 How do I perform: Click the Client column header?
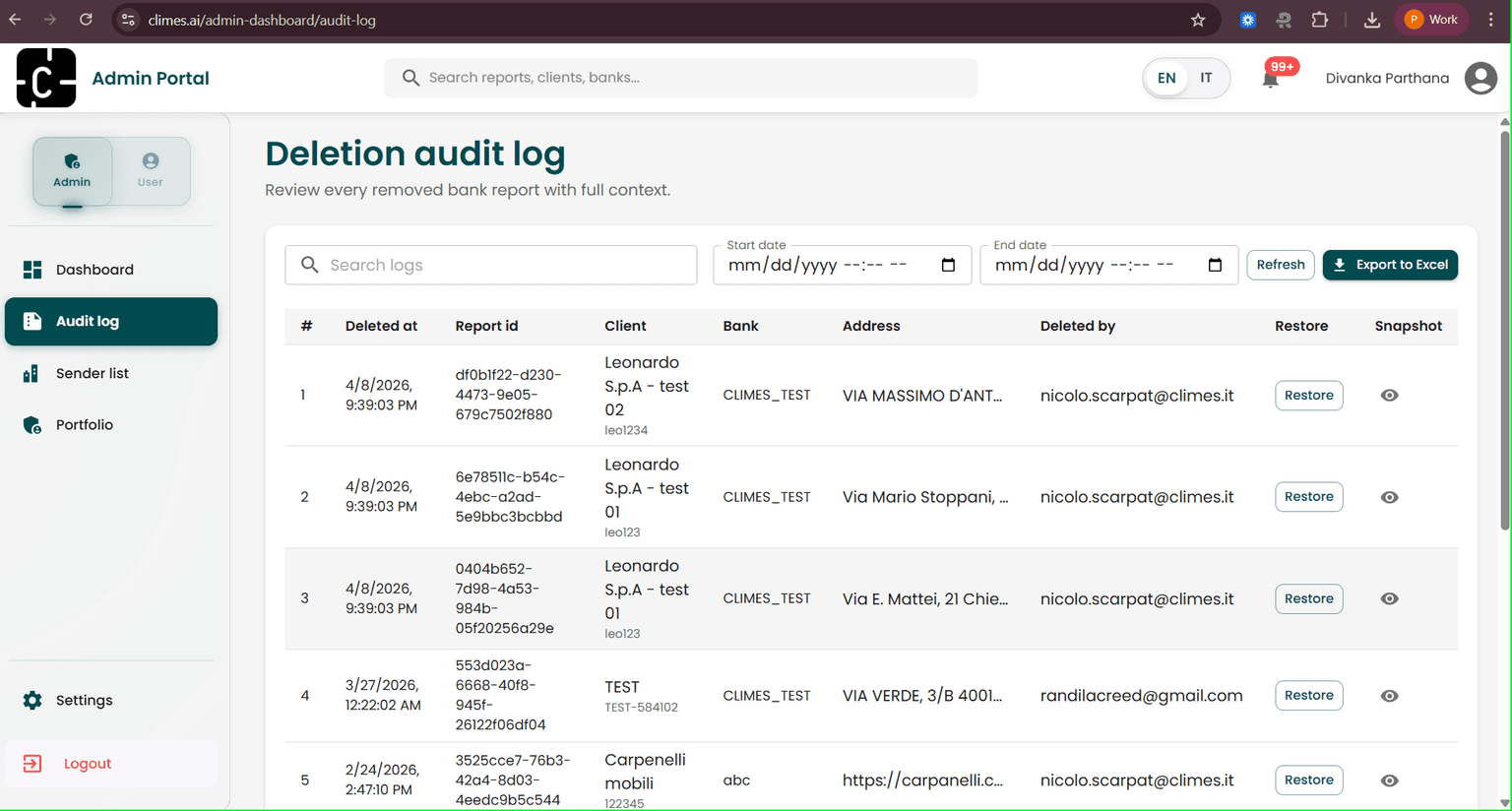(x=625, y=326)
